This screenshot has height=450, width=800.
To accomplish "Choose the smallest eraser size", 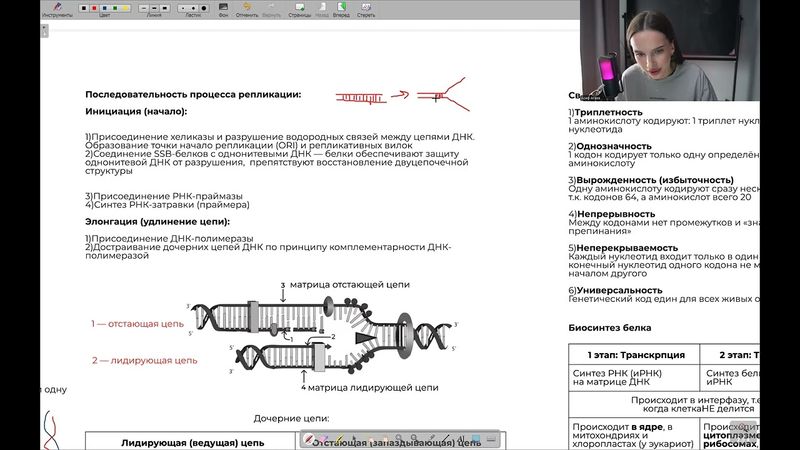I will 183,8.
